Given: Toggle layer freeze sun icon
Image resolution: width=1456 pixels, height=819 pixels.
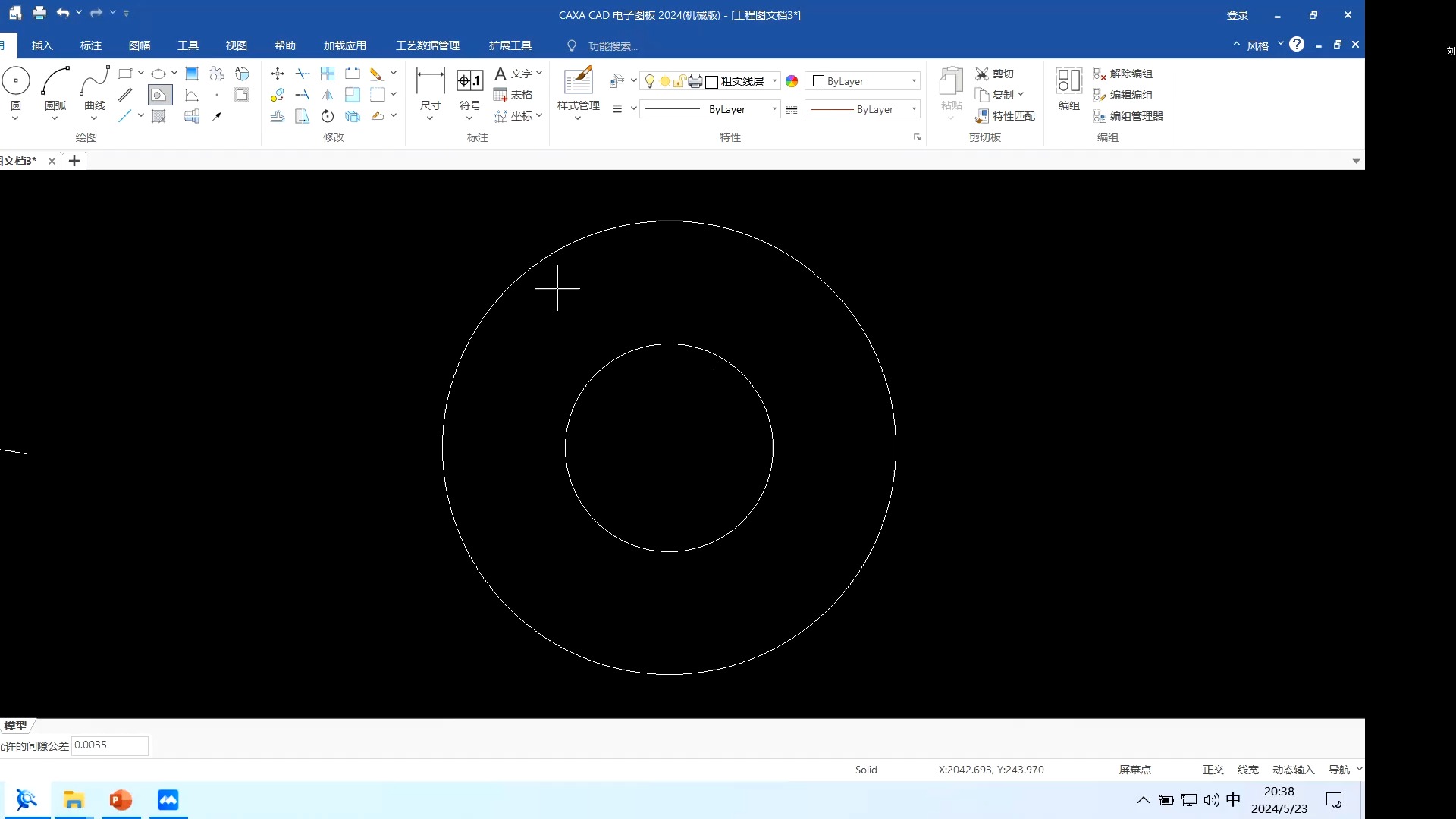Looking at the screenshot, I should (x=665, y=81).
